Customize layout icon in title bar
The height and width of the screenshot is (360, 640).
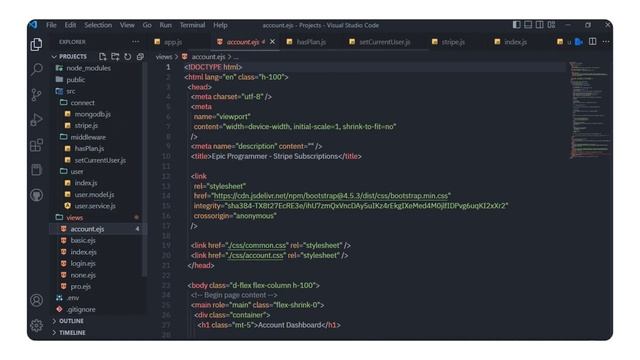click(551, 25)
